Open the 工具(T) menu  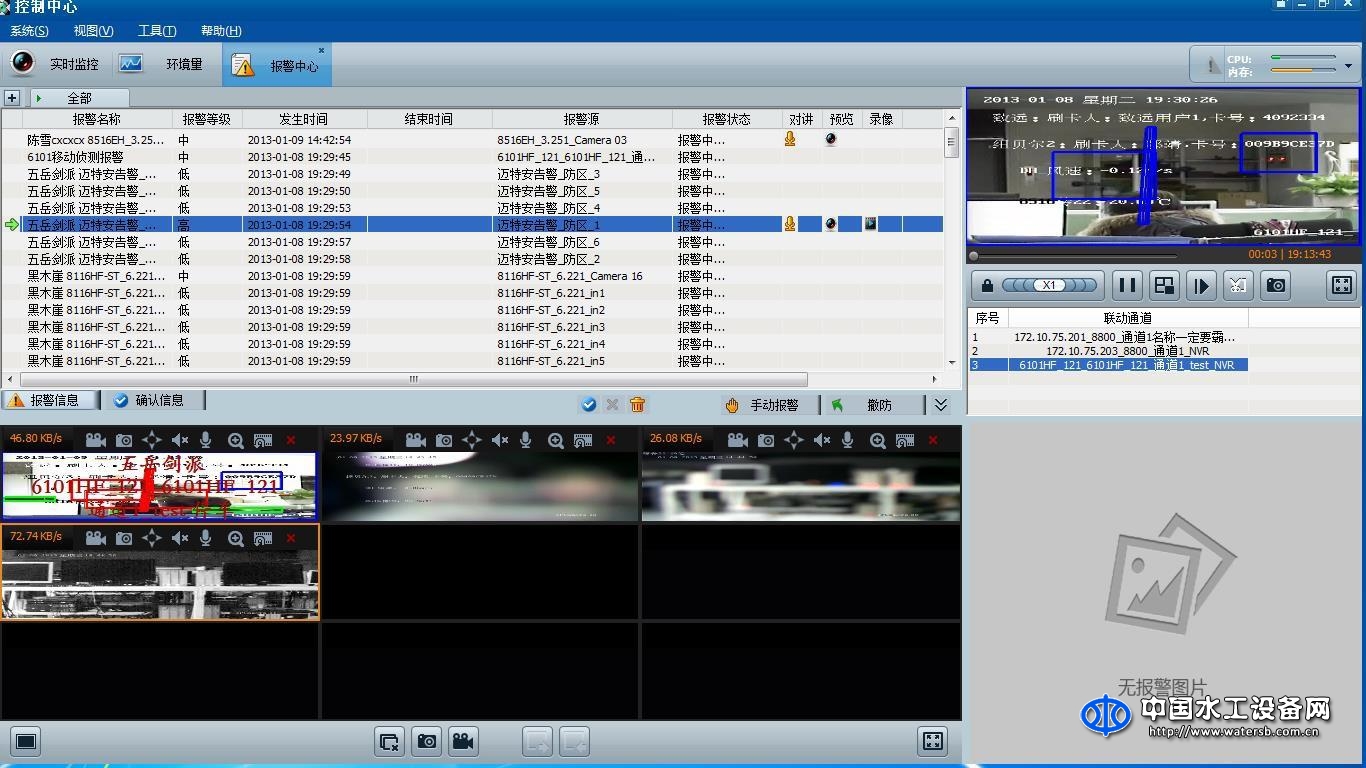click(157, 31)
